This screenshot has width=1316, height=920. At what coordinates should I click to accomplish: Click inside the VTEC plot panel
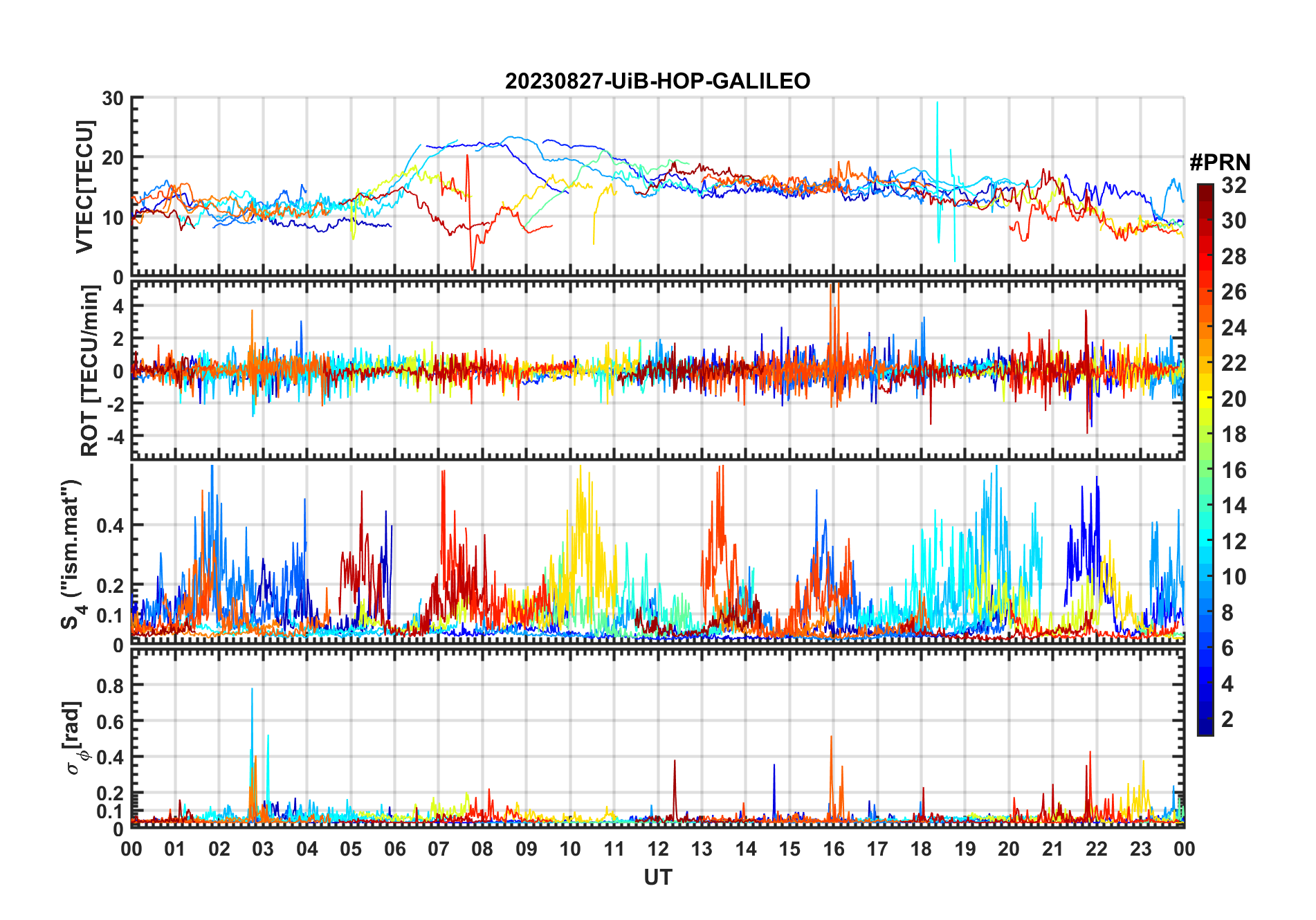(658, 187)
